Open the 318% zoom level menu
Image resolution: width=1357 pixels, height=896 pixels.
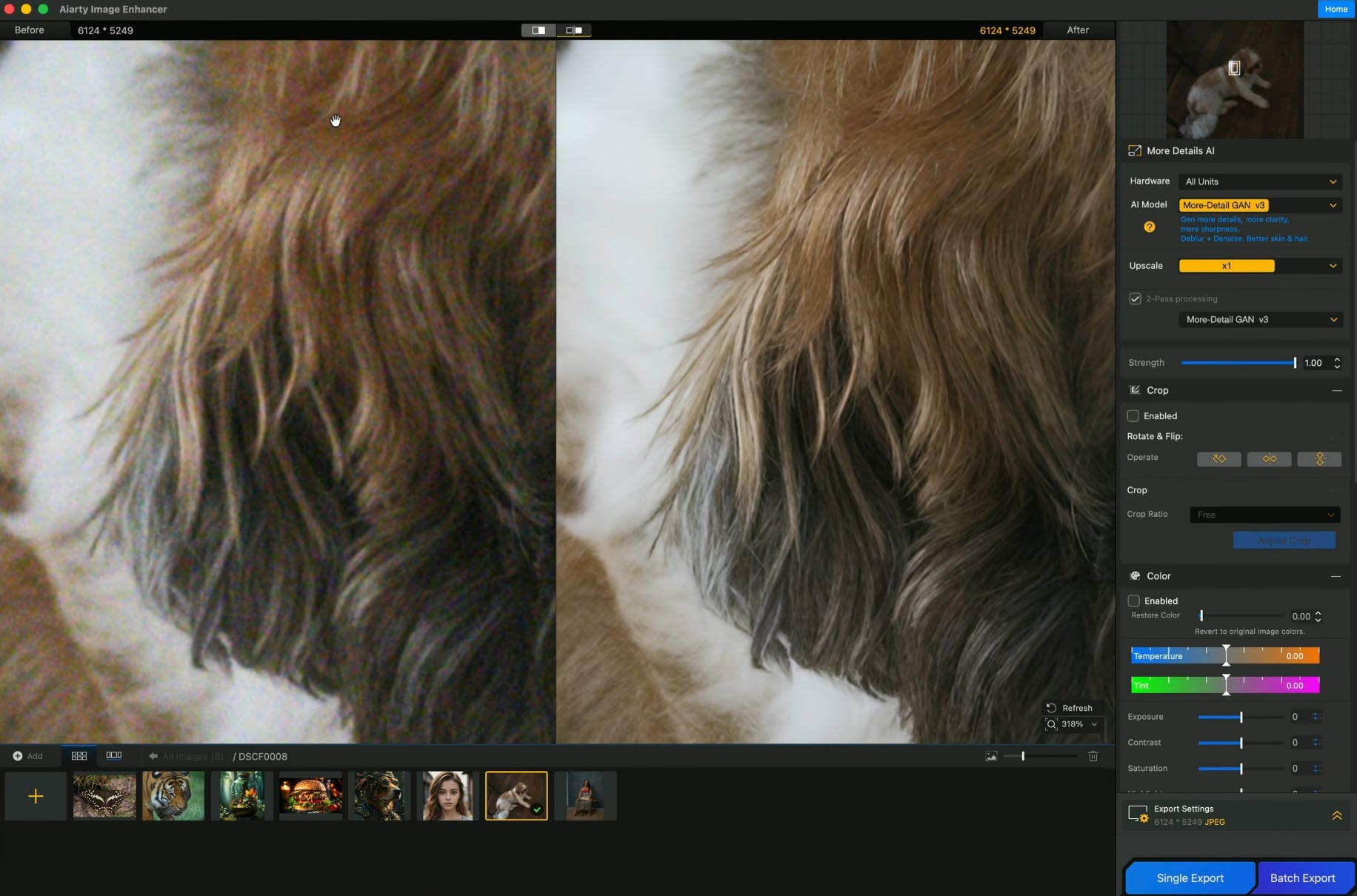tap(1073, 724)
